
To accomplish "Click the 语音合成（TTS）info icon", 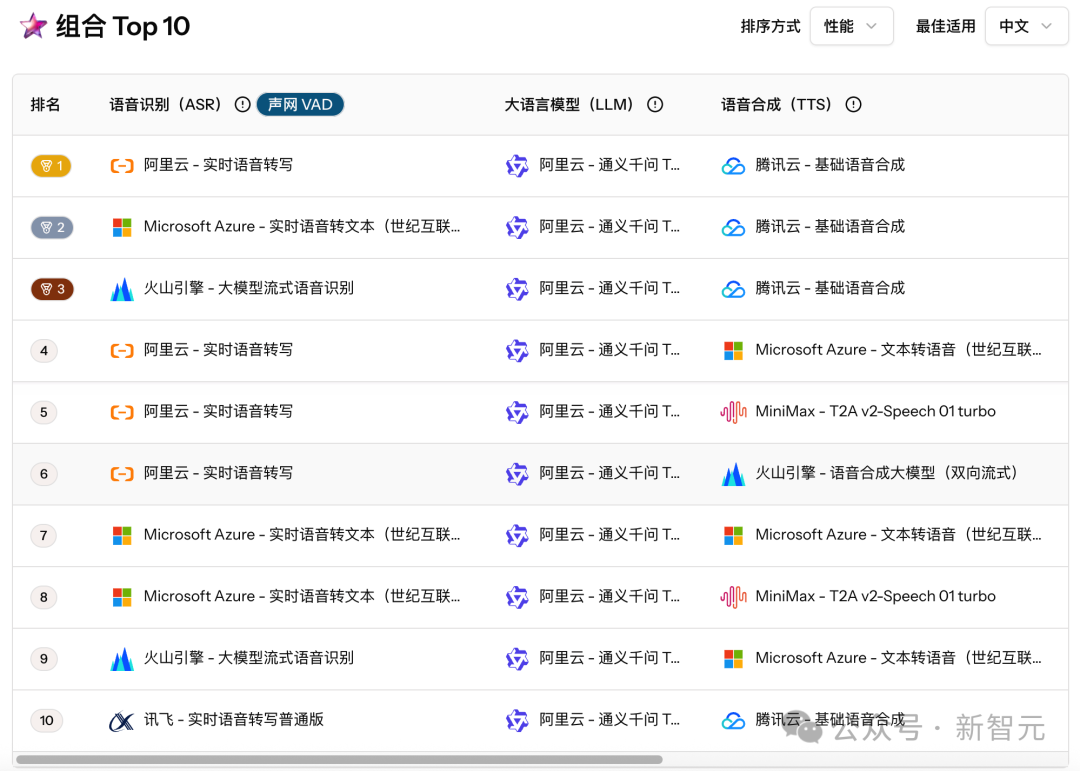I will click(x=852, y=104).
